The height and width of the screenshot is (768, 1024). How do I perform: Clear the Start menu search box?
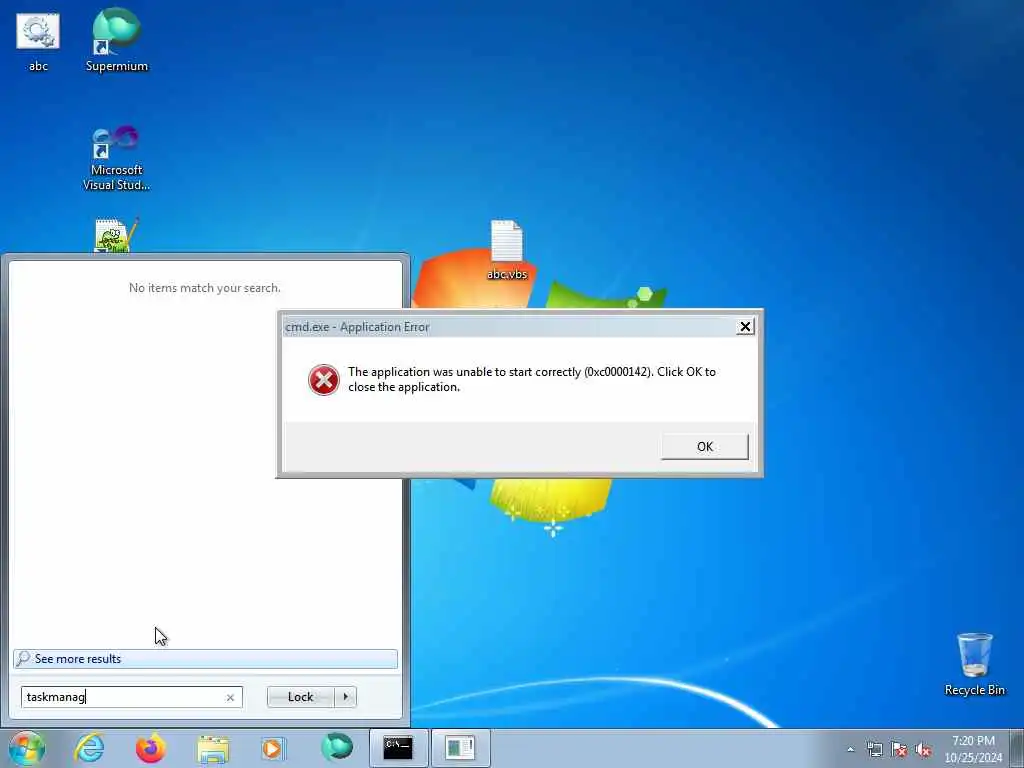[230, 697]
